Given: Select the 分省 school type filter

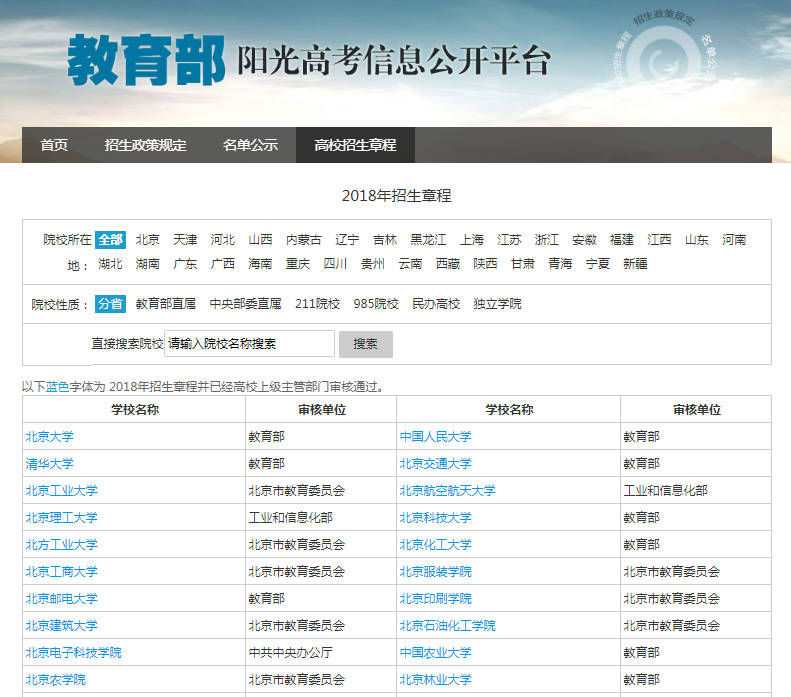Looking at the screenshot, I should pos(110,304).
